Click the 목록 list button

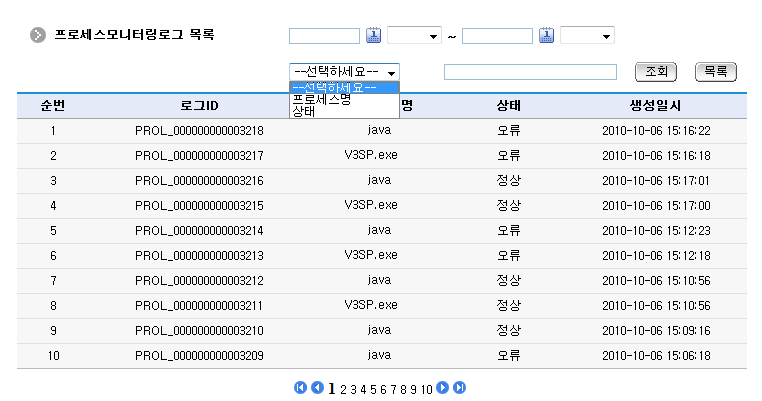coord(715,72)
